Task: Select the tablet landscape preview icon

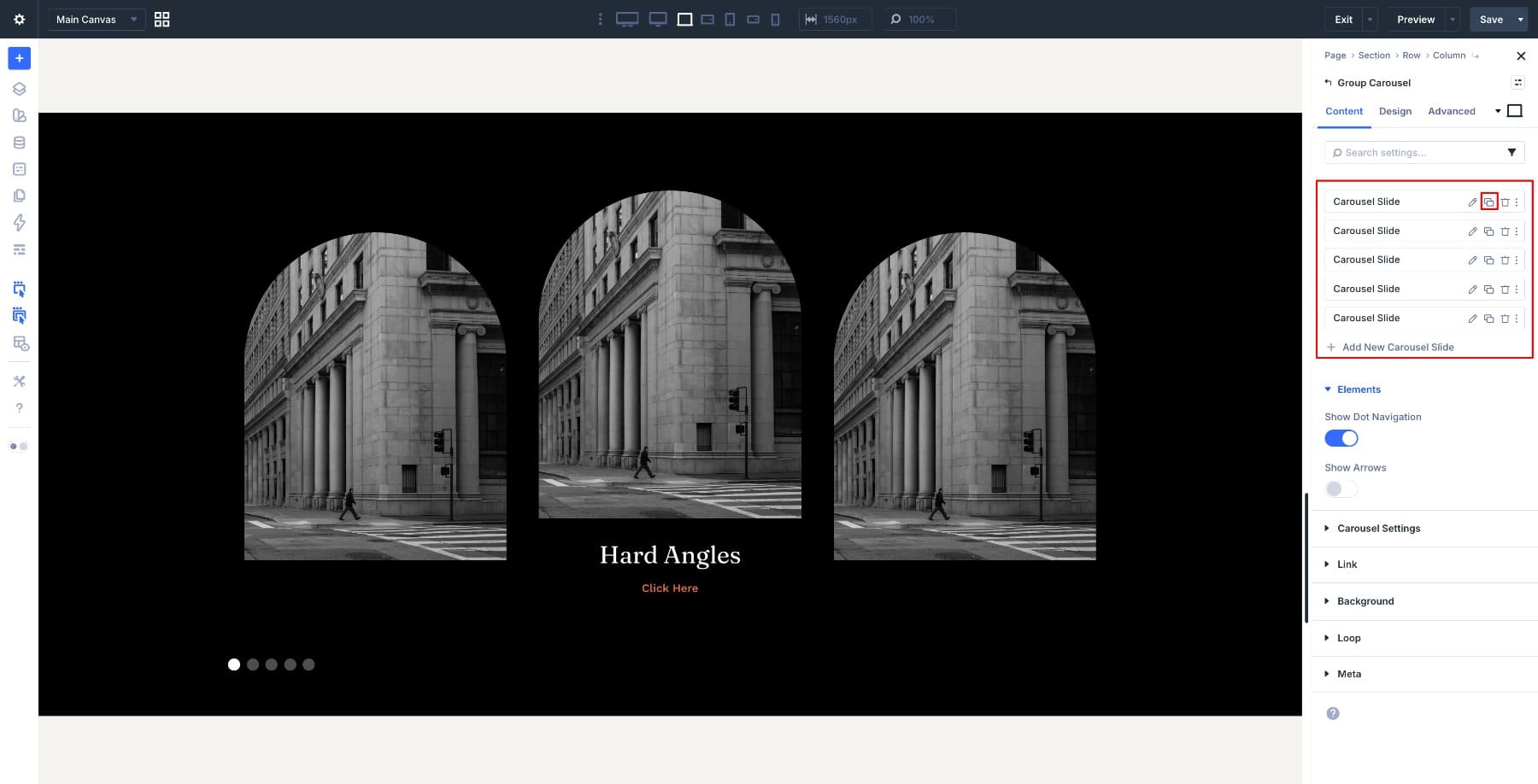Action: tap(707, 19)
